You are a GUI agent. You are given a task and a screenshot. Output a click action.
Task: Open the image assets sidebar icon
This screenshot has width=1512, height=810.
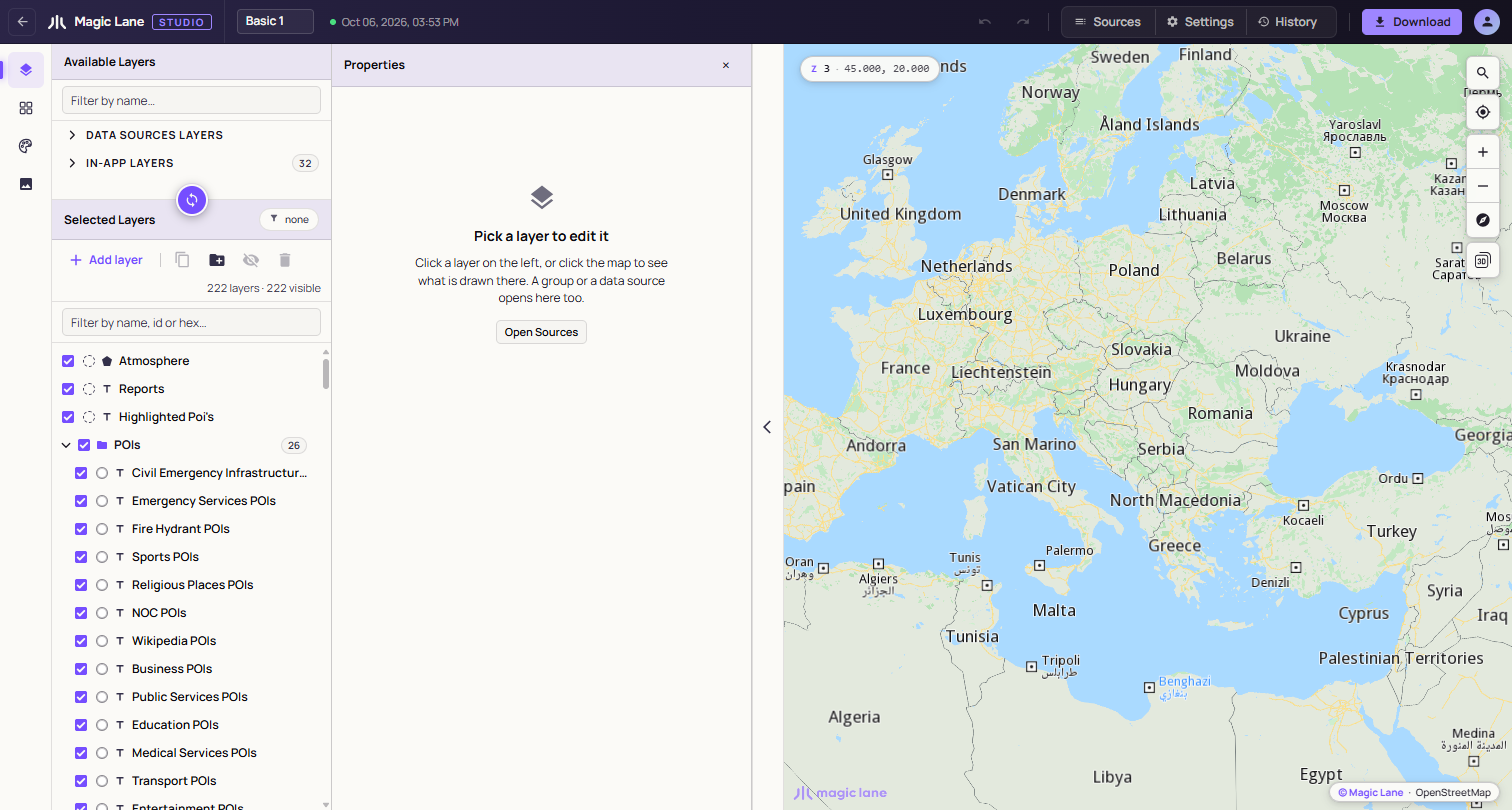[26, 184]
